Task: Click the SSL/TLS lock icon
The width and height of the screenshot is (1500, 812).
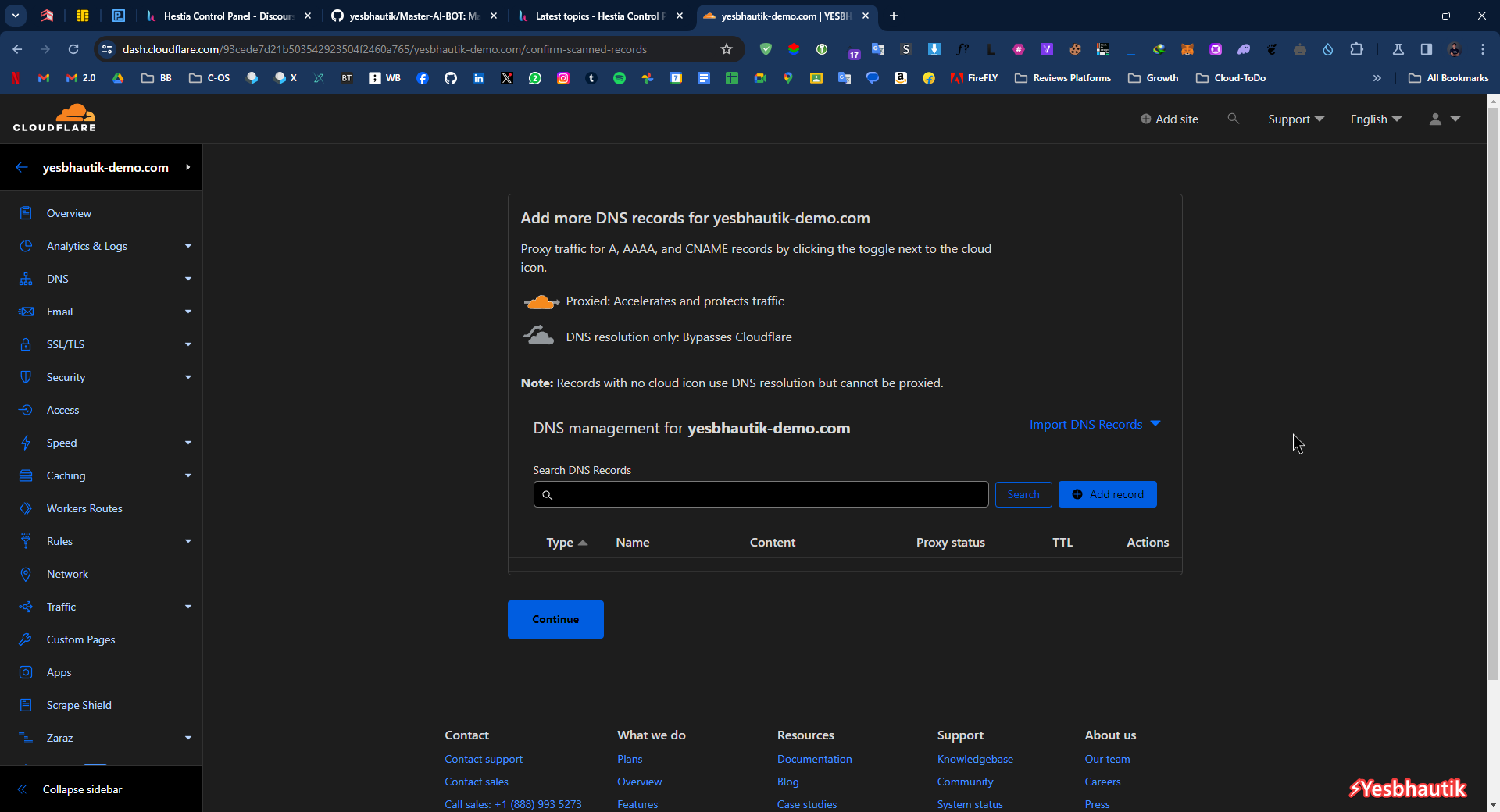Action: coord(26,344)
